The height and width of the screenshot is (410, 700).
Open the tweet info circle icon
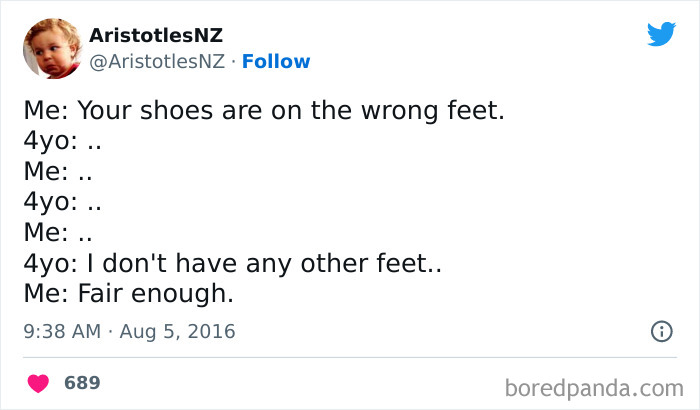pos(661,331)
